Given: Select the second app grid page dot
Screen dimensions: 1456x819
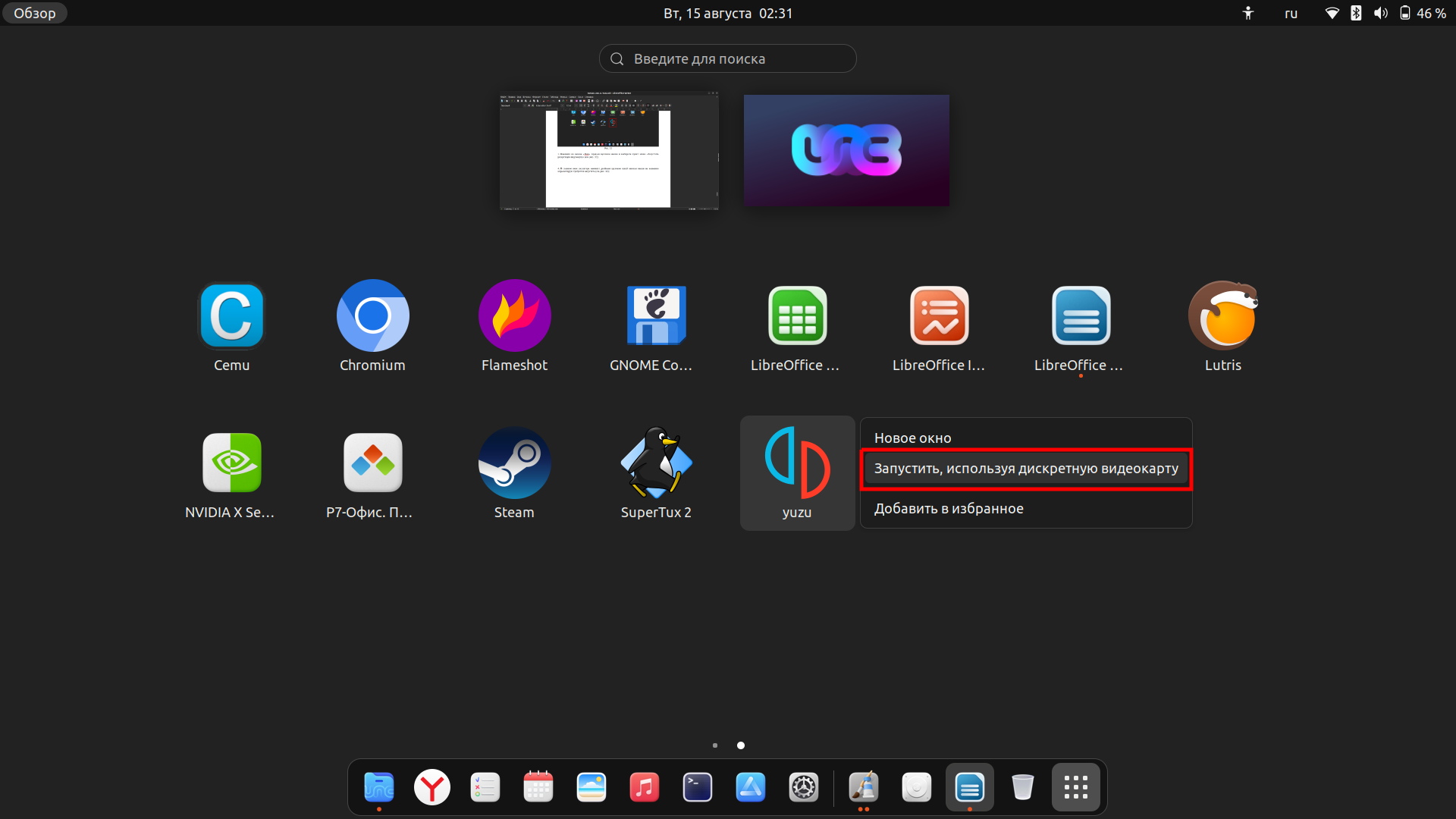Looking at the screenshot, I should pyautogui.click(x=741, y=745).
